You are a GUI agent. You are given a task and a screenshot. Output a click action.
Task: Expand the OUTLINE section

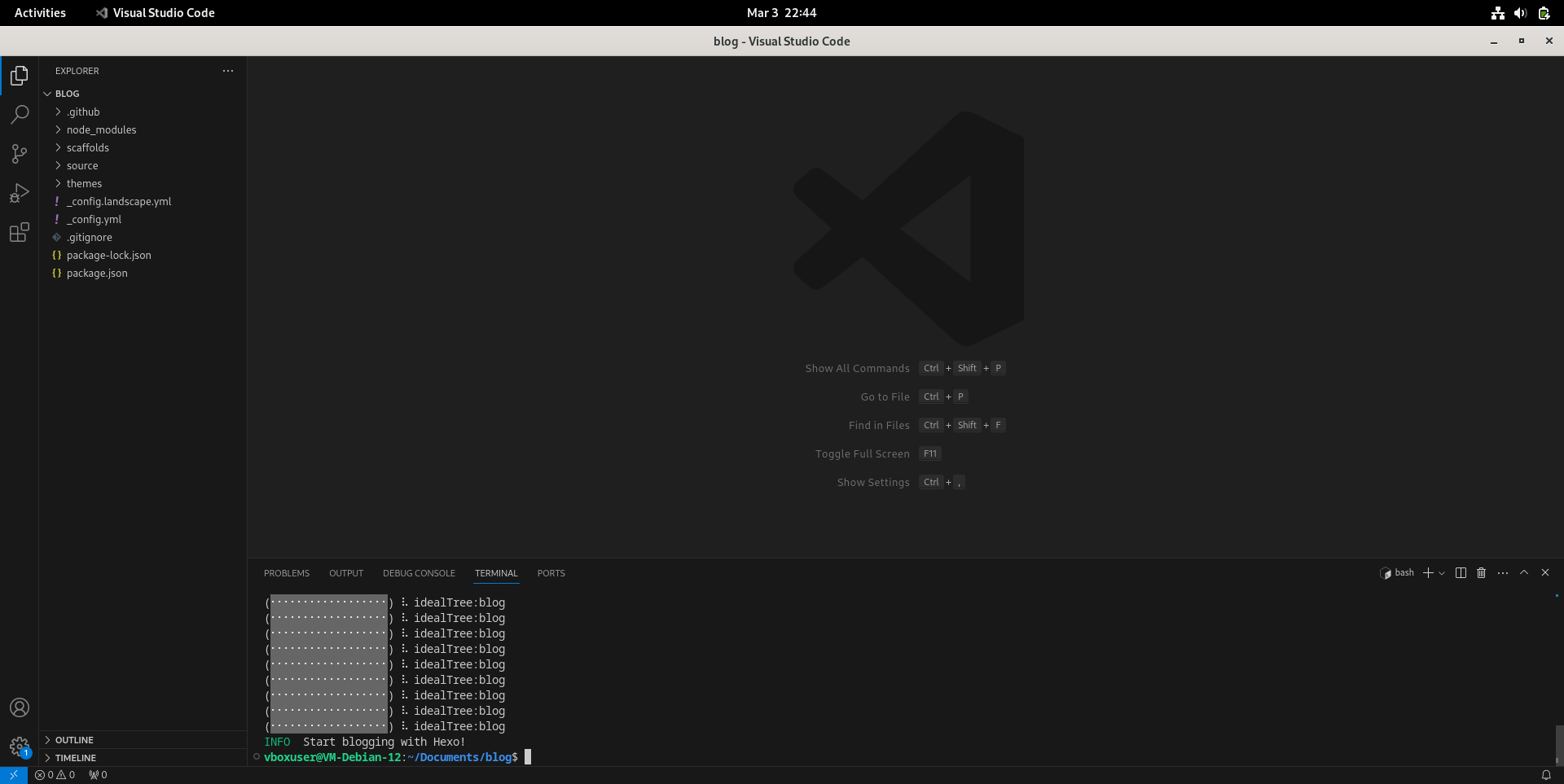[x=143, y=740]
